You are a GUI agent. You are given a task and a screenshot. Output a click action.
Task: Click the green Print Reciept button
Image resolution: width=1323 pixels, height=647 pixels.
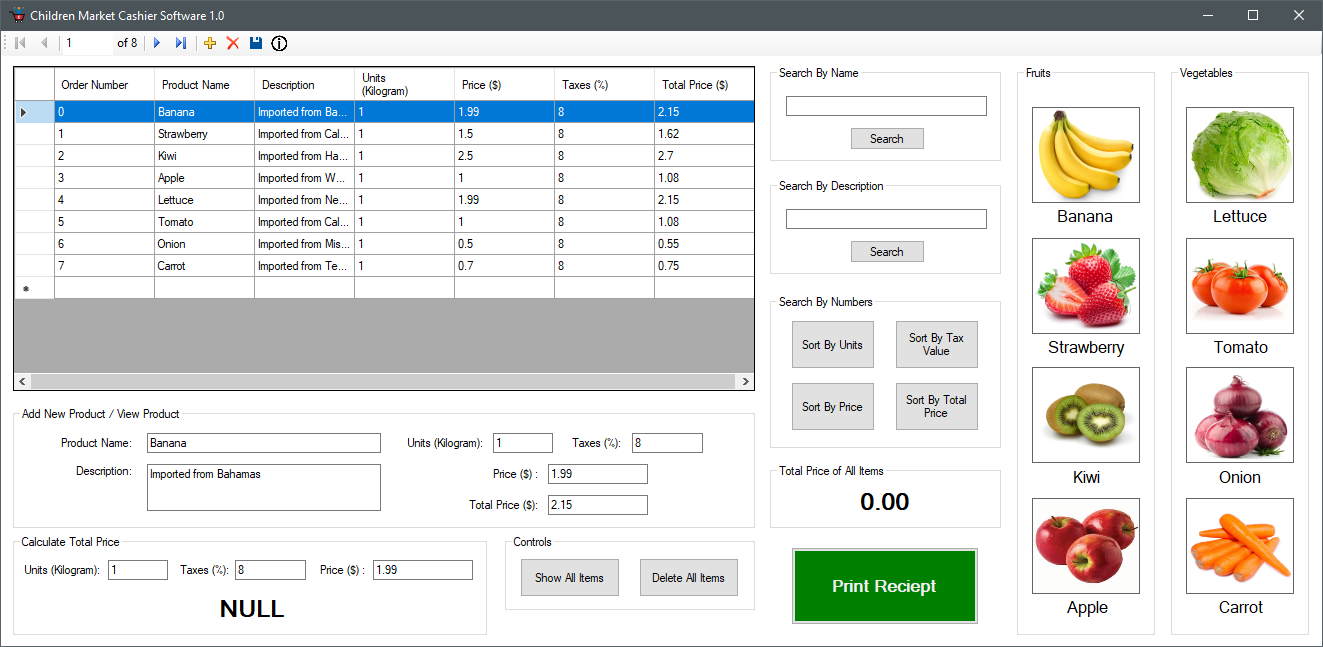tap(885, 586)
